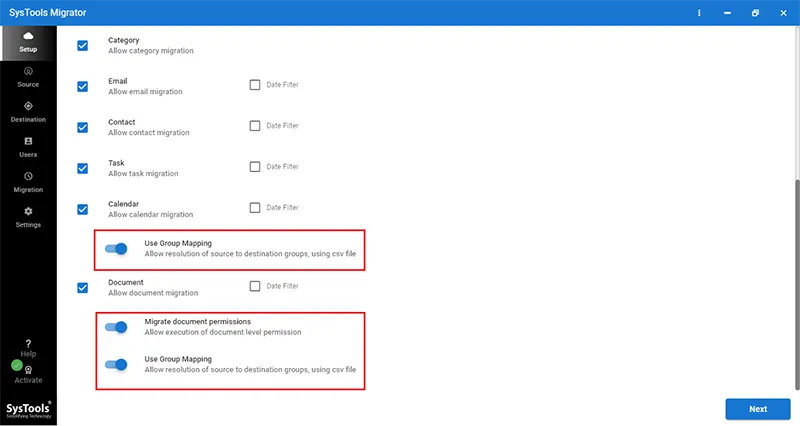Enable Date Filter for Email
This screenshot has height=426, width=800.
click(x=255, y=85)
